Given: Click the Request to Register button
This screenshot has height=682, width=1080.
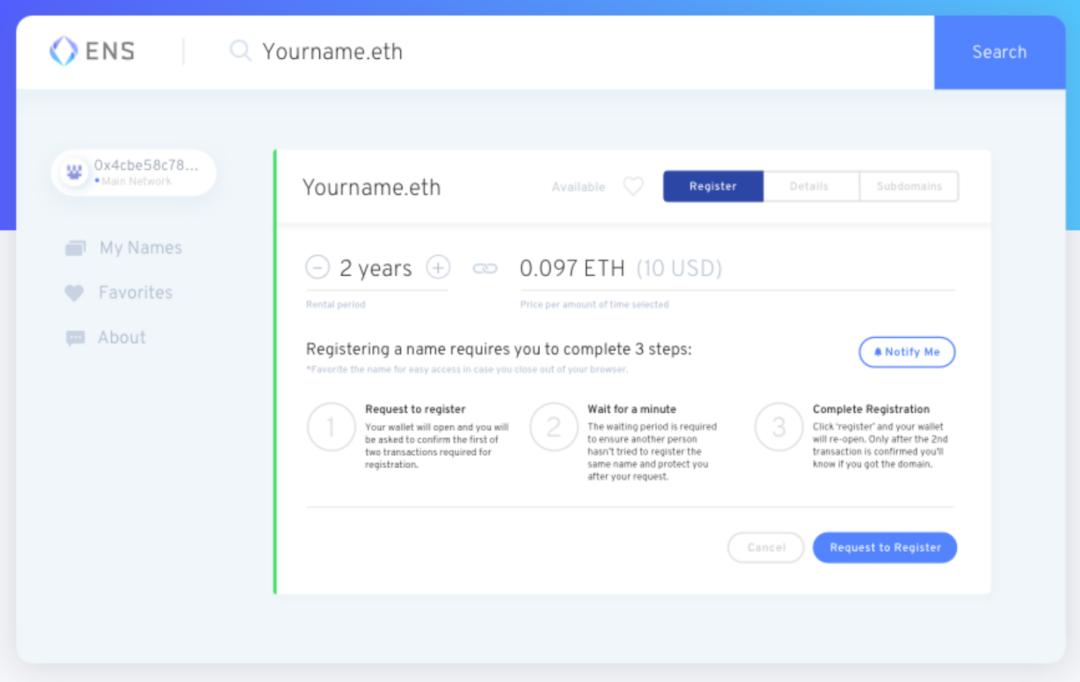Looking at the screenshot, I should (x=885, y=548).
